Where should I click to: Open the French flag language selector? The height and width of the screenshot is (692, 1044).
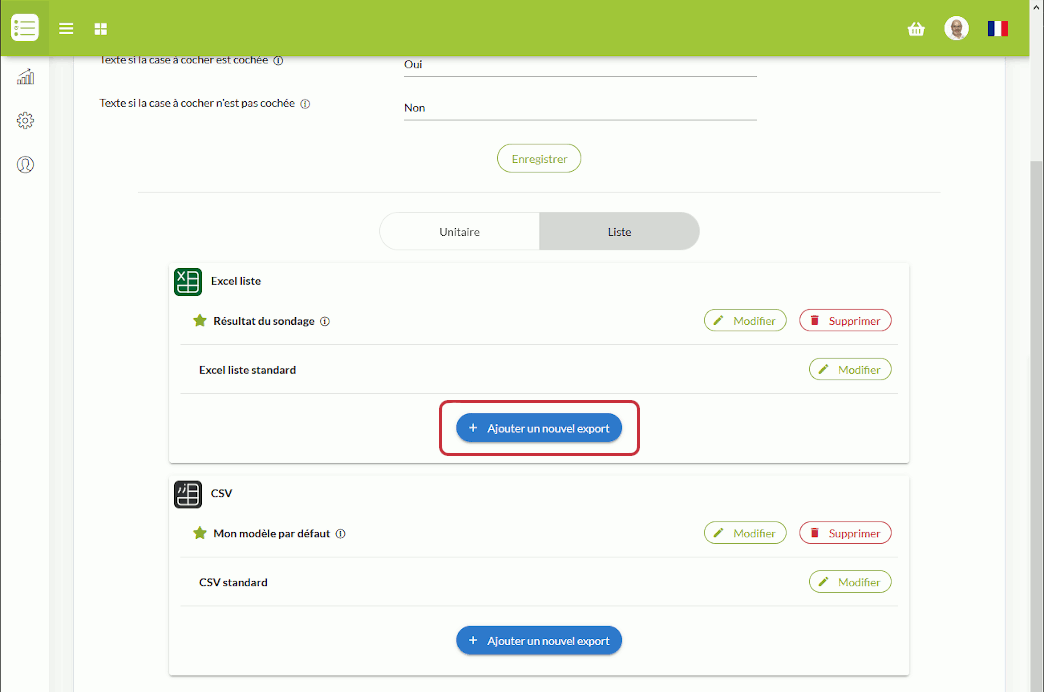point(997,29)
